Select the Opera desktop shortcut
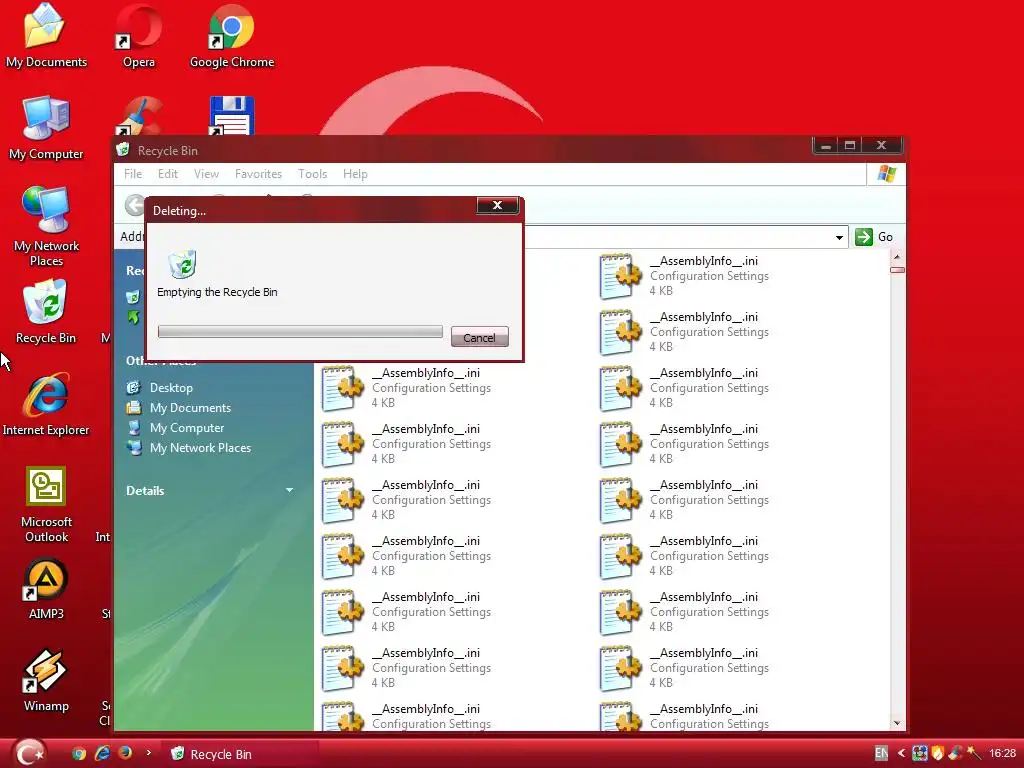The width and height of the screenshot is (1024, 768). pos(138,36)
